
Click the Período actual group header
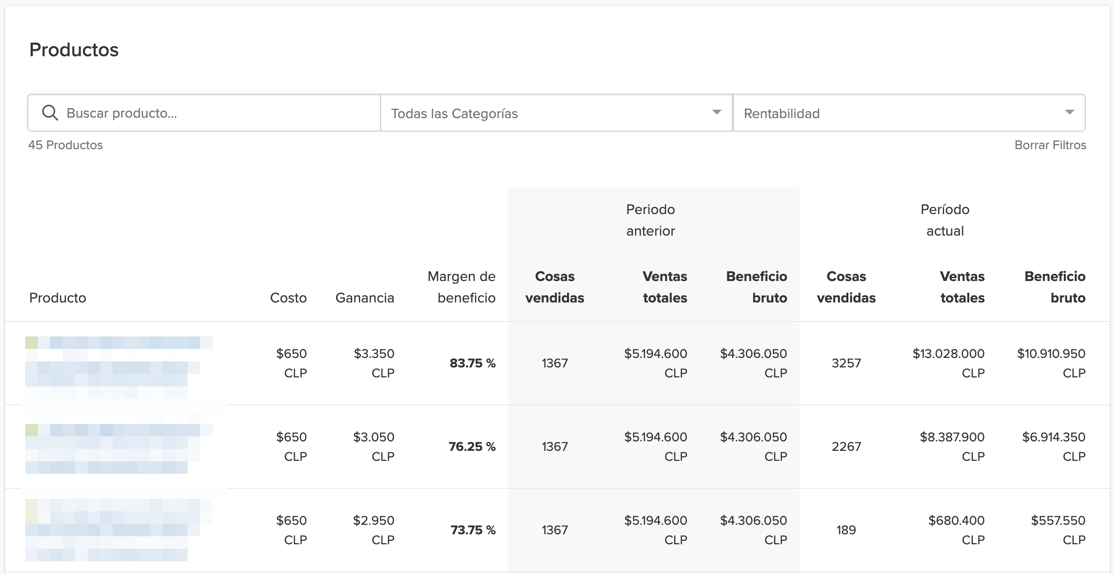point(945,220)
